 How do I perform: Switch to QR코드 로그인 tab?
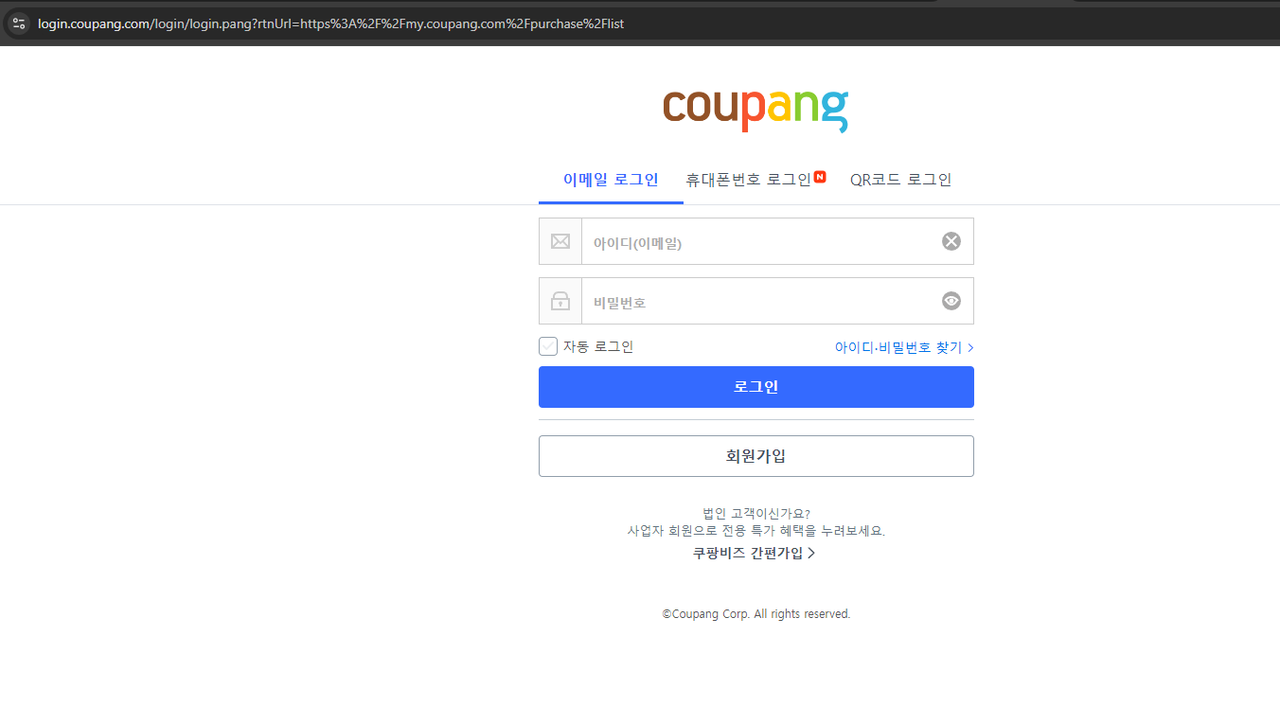tap(901, 180)
